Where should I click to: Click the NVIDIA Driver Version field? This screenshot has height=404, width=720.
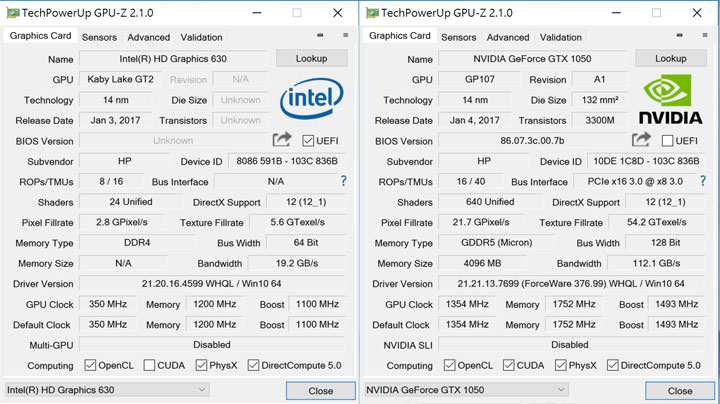pyautogui.click(x=570, y=284)
